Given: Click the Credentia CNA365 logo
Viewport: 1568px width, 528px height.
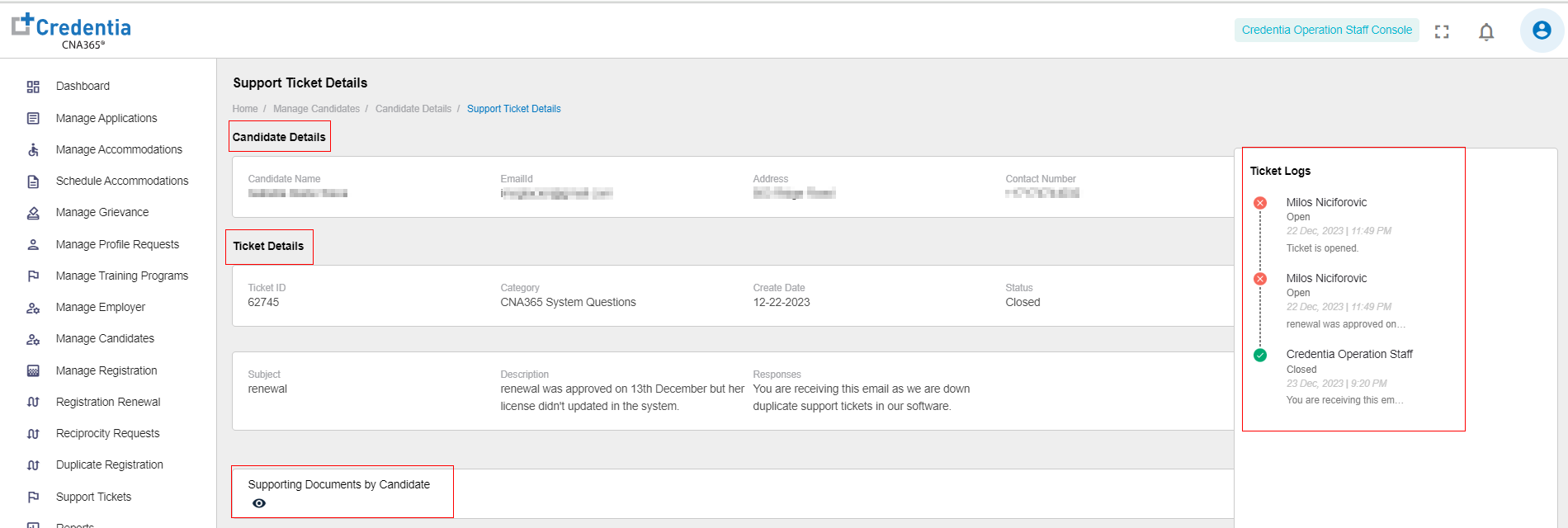Looking at the screenshot, I should click(72, 31).
